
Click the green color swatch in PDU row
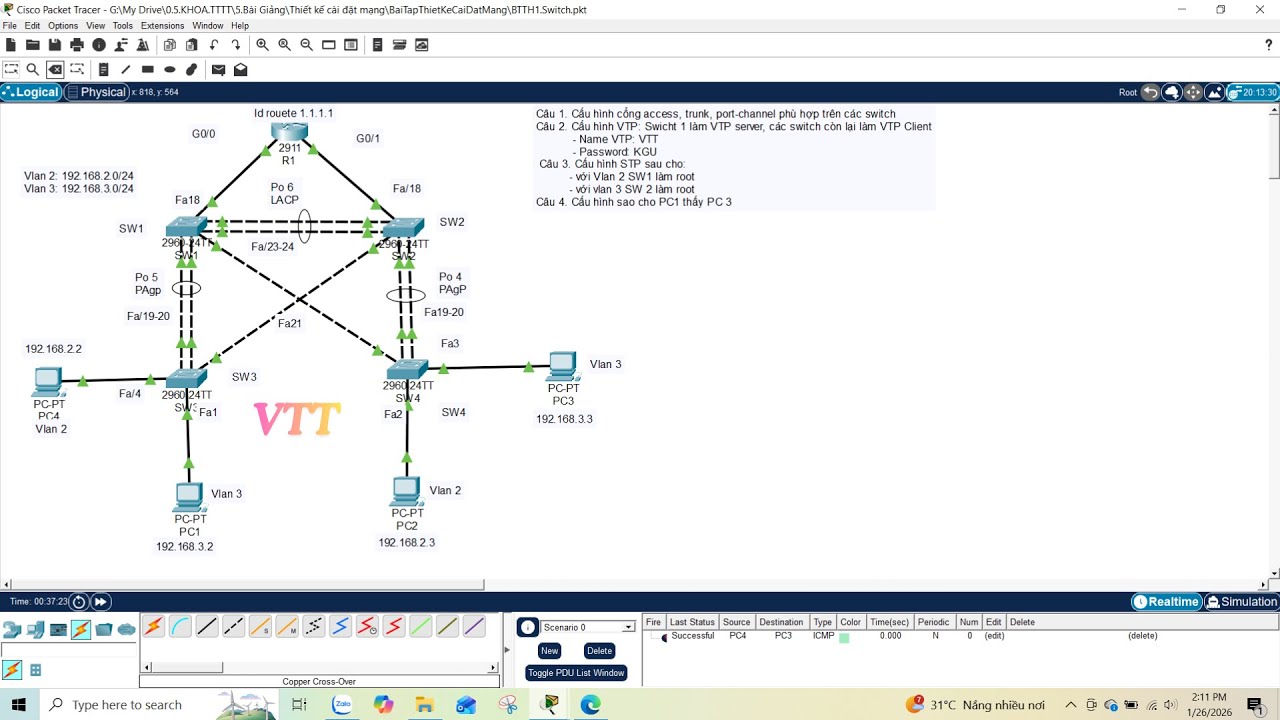coord(844,637)
